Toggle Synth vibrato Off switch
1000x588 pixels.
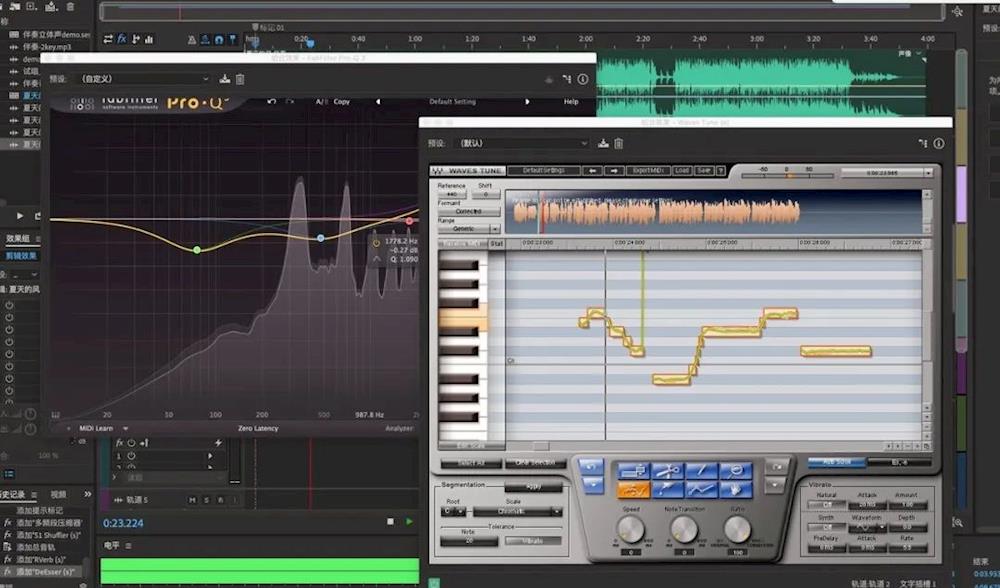(x=826, y=527)
